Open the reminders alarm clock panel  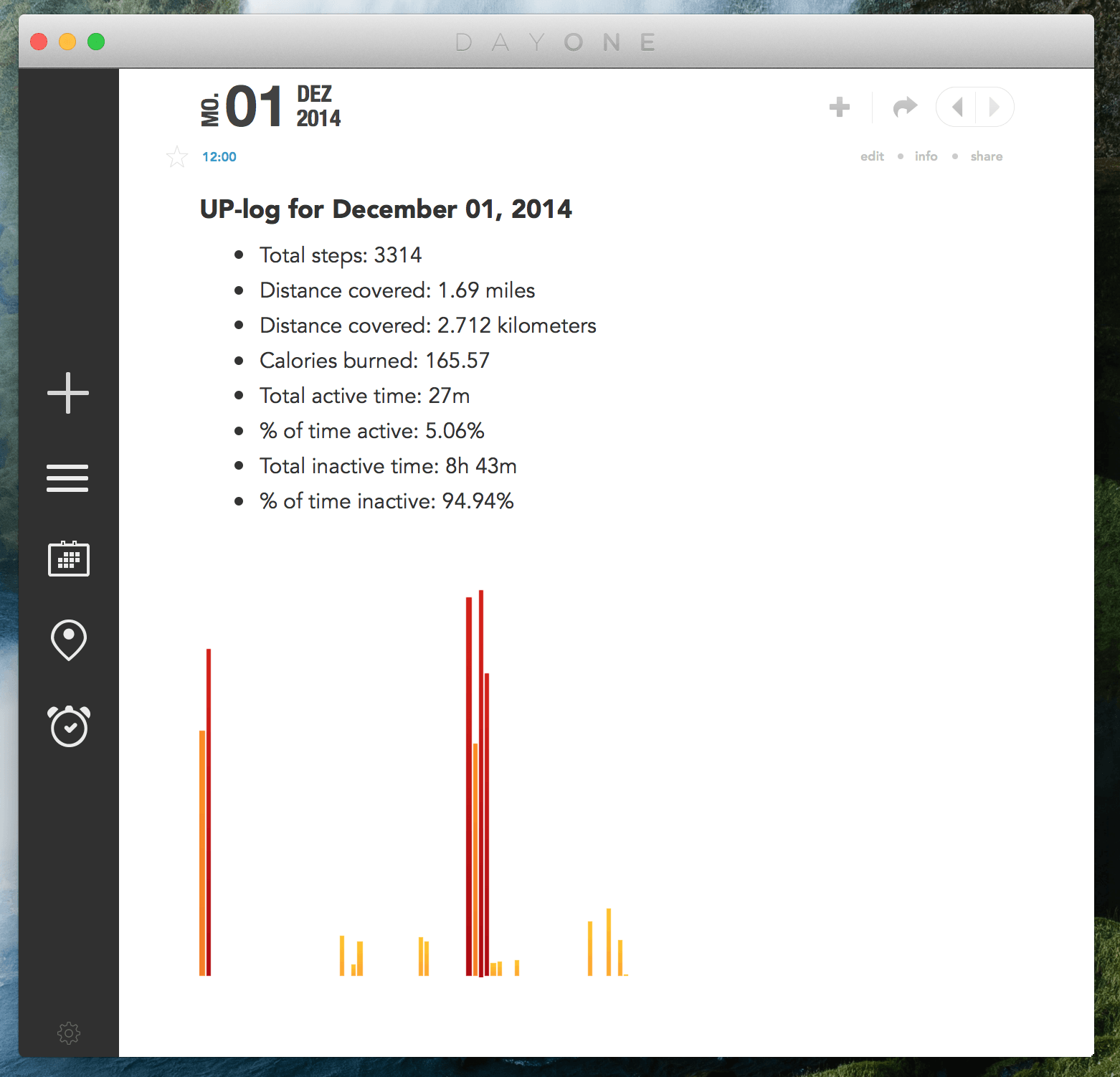(x=68, y=726)
